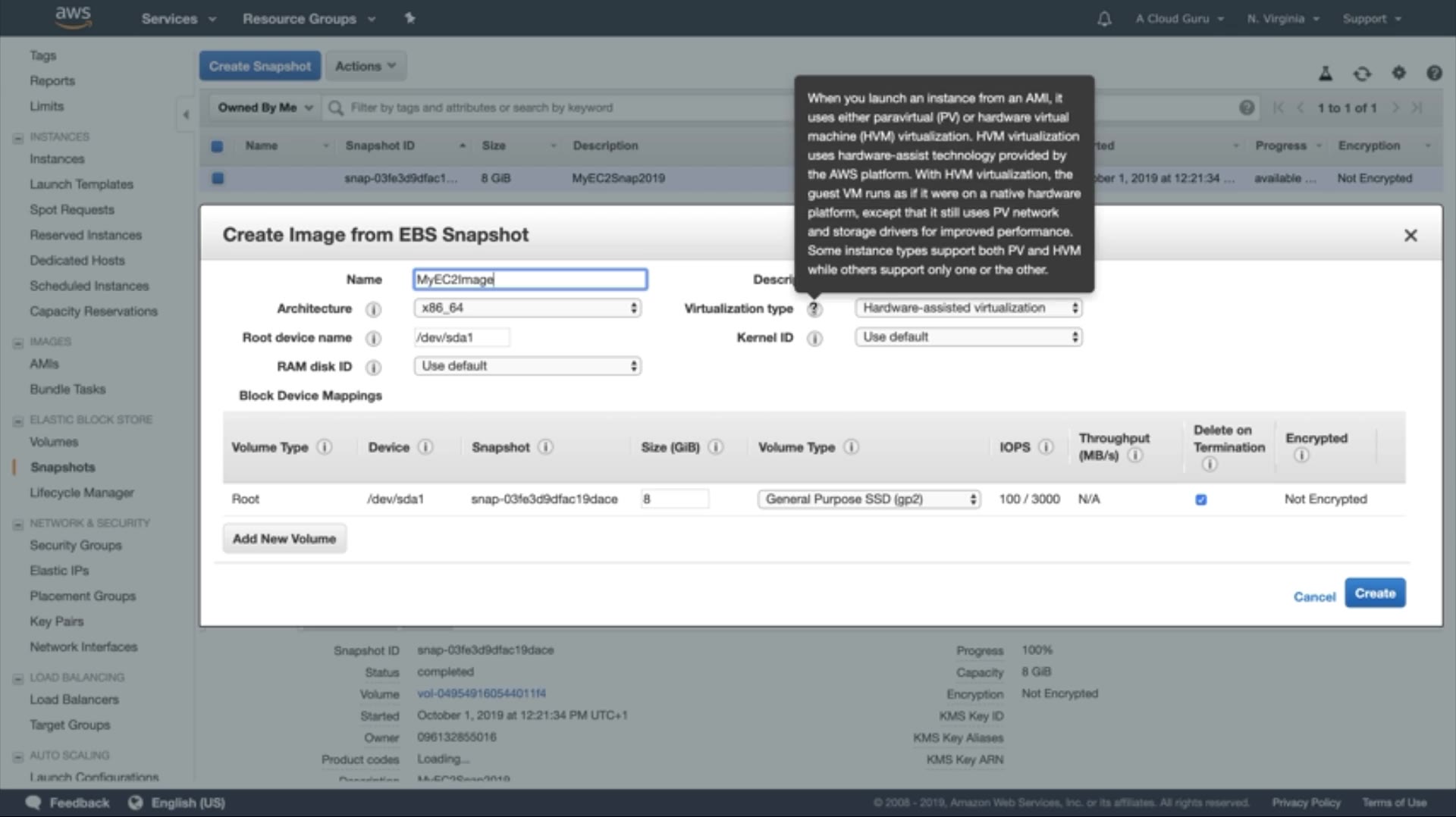
Task: Open Security Groups in the sidebar
Action: point(76,545)
